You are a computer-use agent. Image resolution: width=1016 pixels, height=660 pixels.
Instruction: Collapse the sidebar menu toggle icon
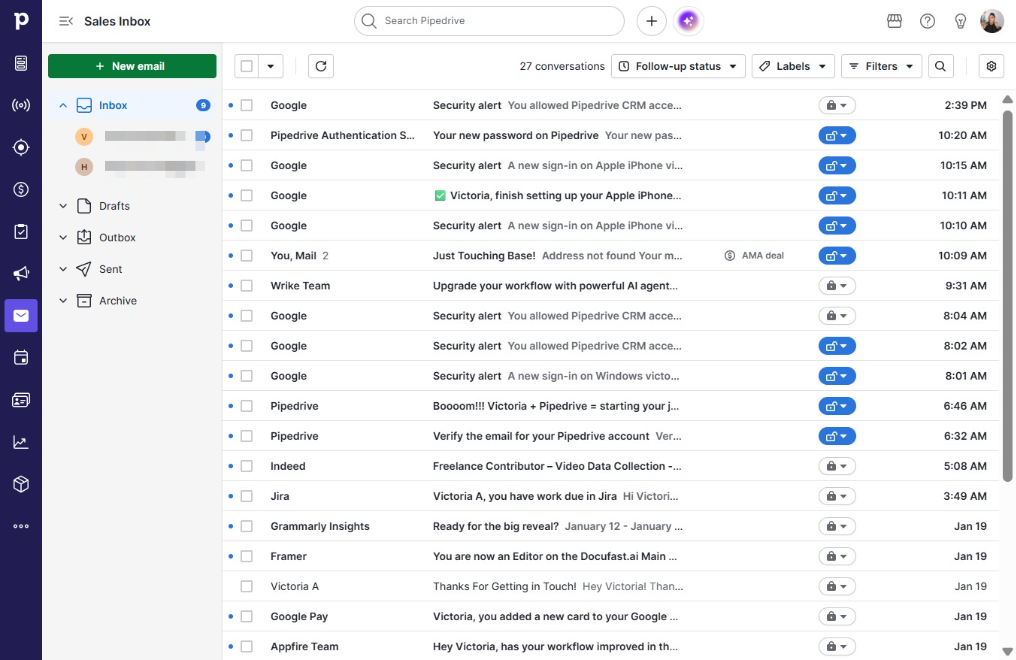[65, 21]
